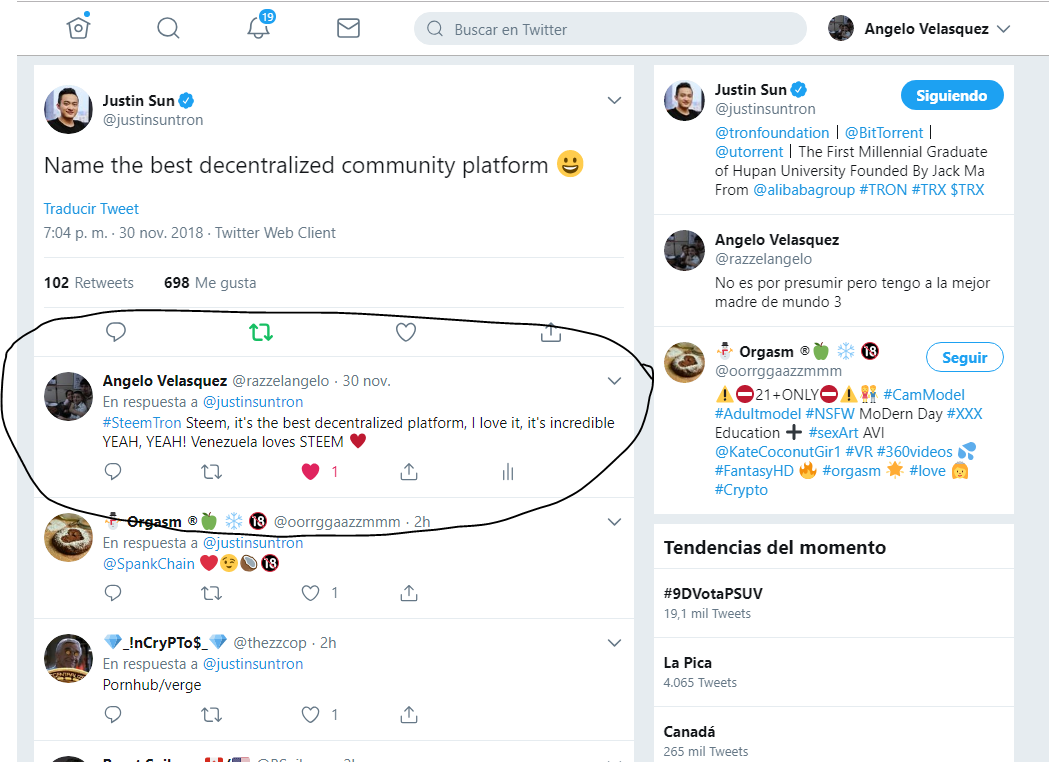The height and width of the screenshot is (762, 1049).
Task: Click the green retweet icon on Justin Sun's tweet
Action: [x=261, y=332]
